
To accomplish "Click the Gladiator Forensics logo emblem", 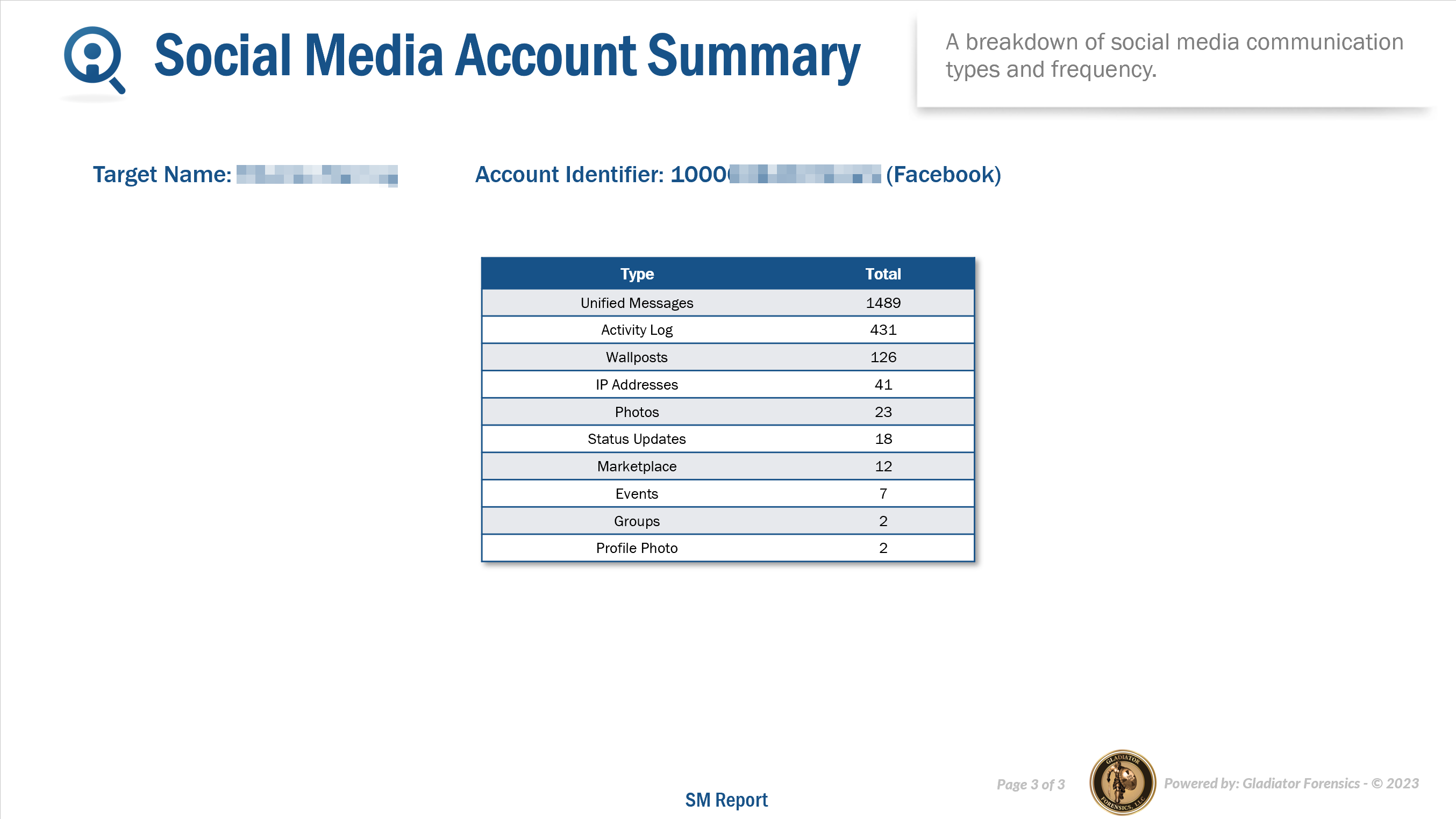I will (x=1122, y=783).
